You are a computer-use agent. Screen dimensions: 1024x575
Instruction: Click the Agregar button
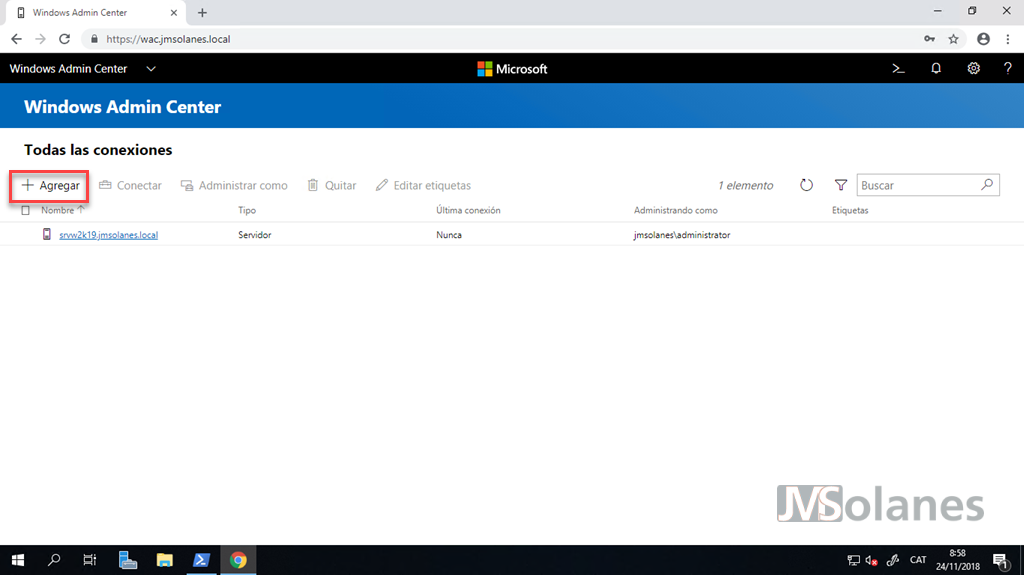[x=50, y=186]
